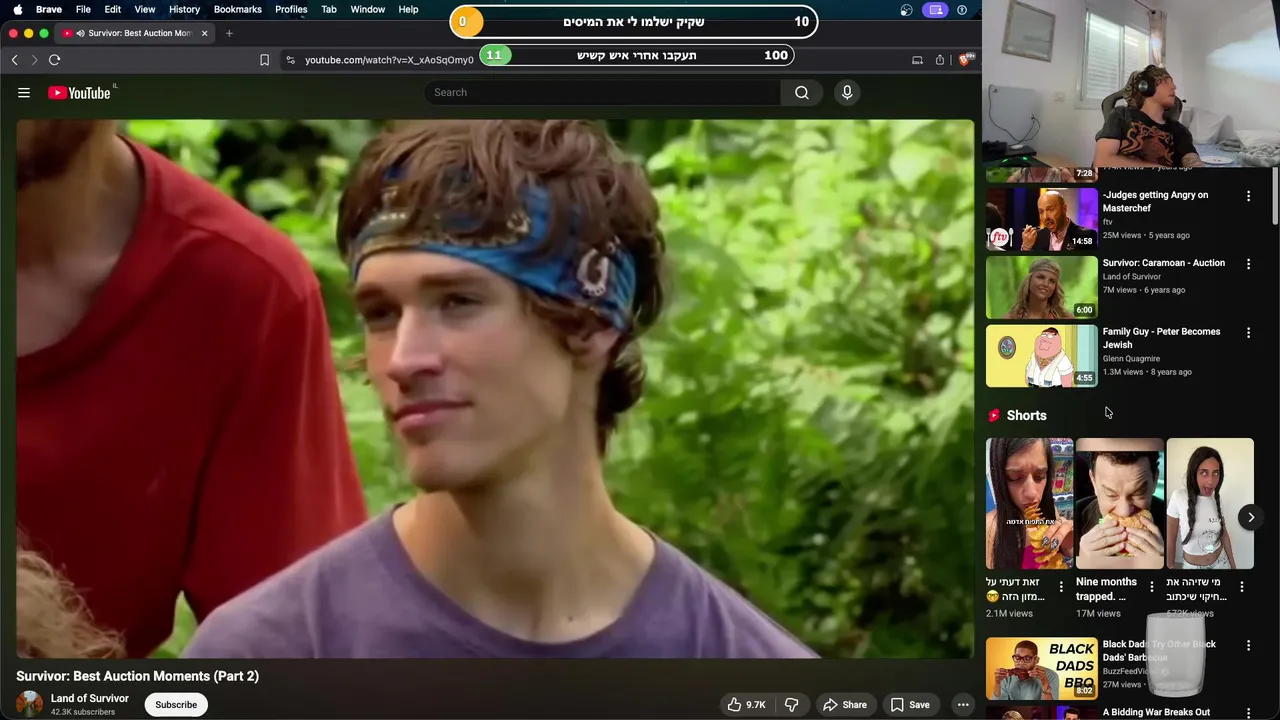Click the browser share icon
1280x720 pixels.
click(940, 60)
